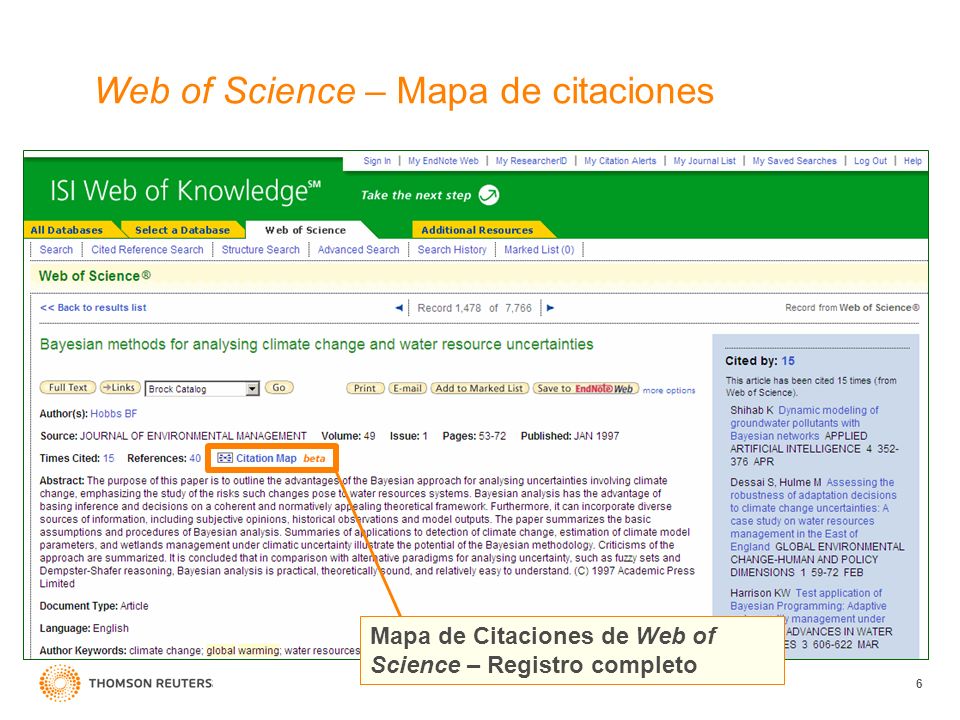This screenshot has height=720, width=960.
Task: Go to the next record arrow
Action: (x=550, y=308)
